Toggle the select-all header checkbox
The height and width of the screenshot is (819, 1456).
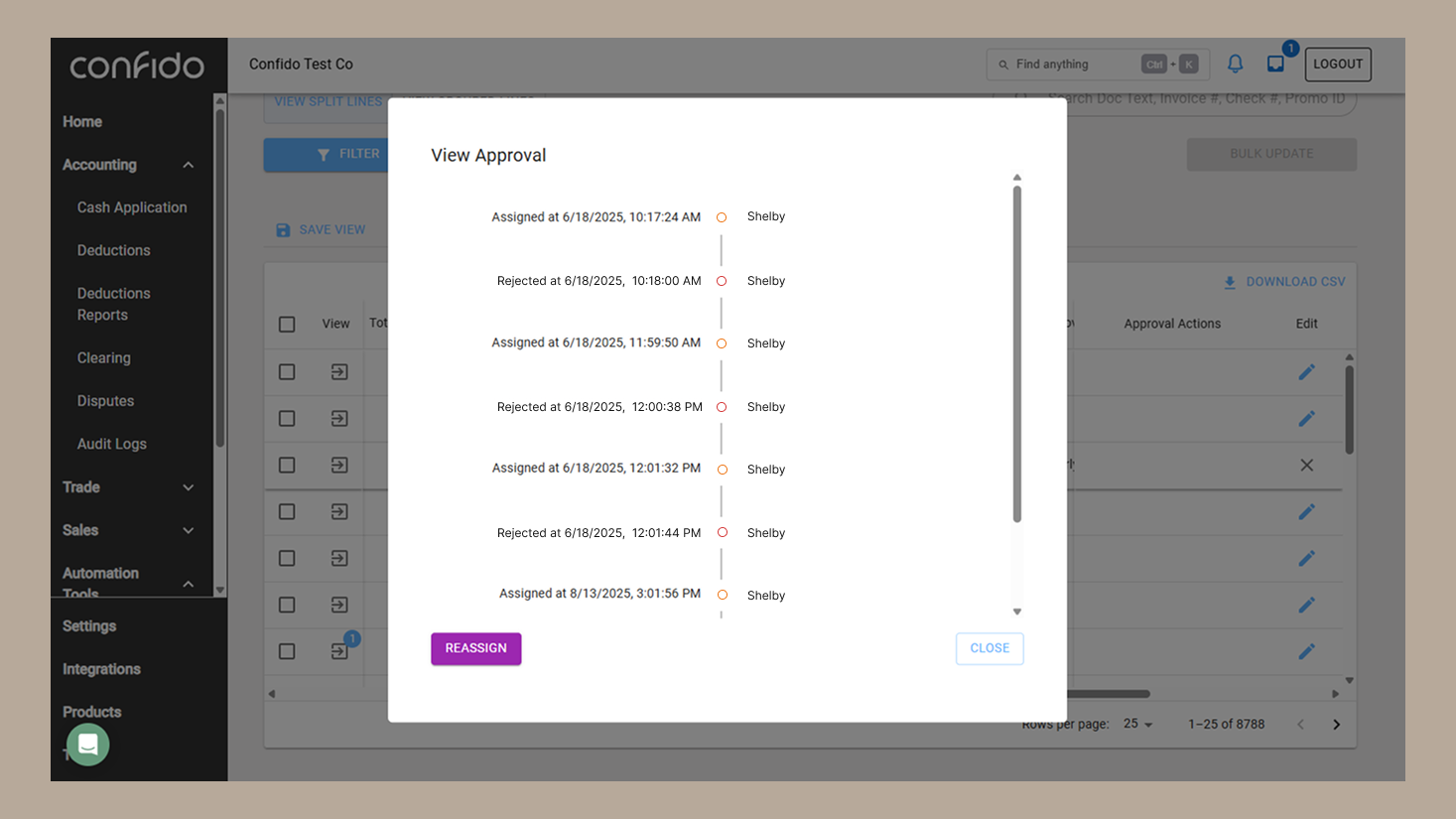(287, 324)
